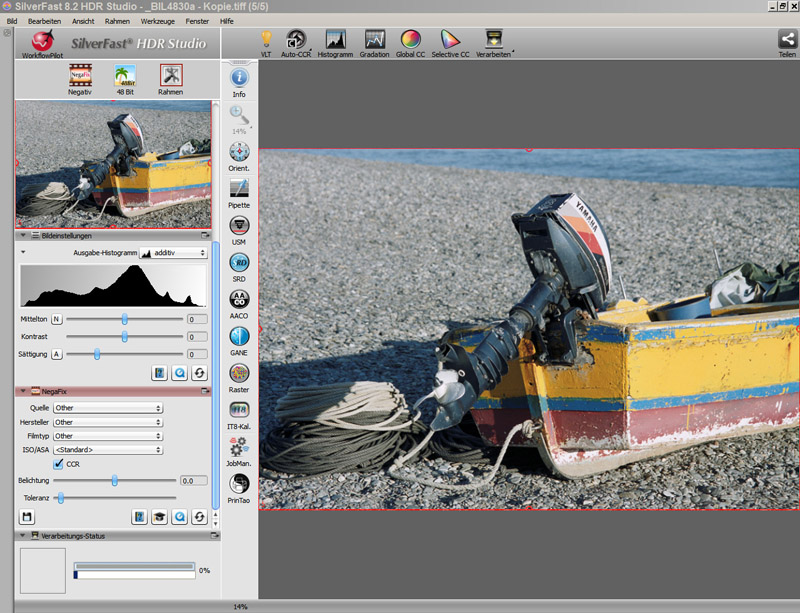This screenshot has height=613, width=800.
Task: Open the Hersteller dropdown
Action: click(108, 422)
